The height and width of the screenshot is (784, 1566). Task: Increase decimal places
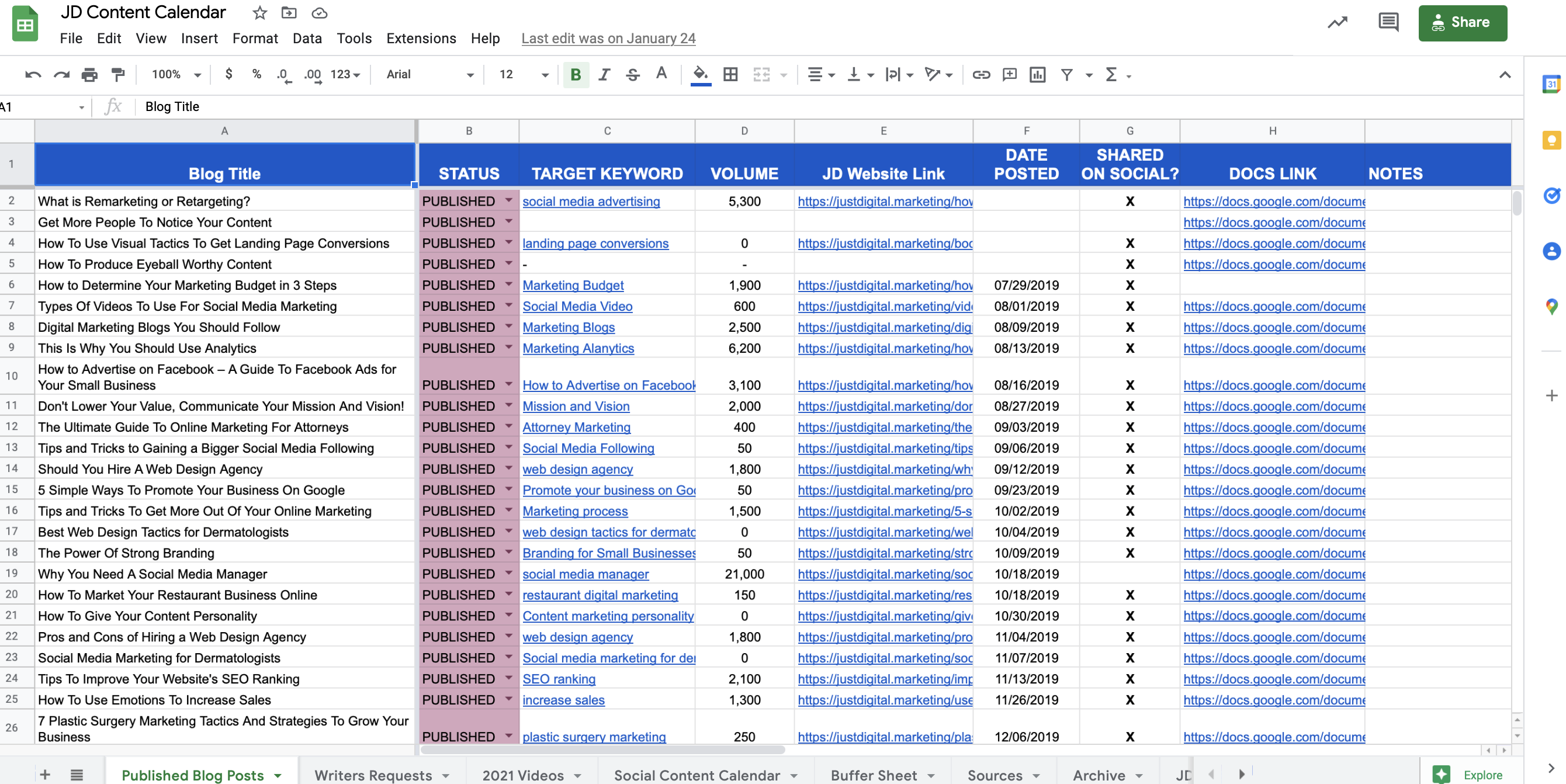pyautogui.click(x=313, y=75)
